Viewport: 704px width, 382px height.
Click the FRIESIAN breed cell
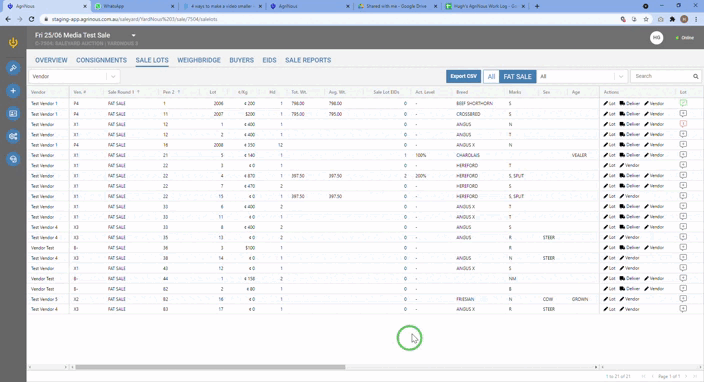pyautogui.click(x=465, y=299)
